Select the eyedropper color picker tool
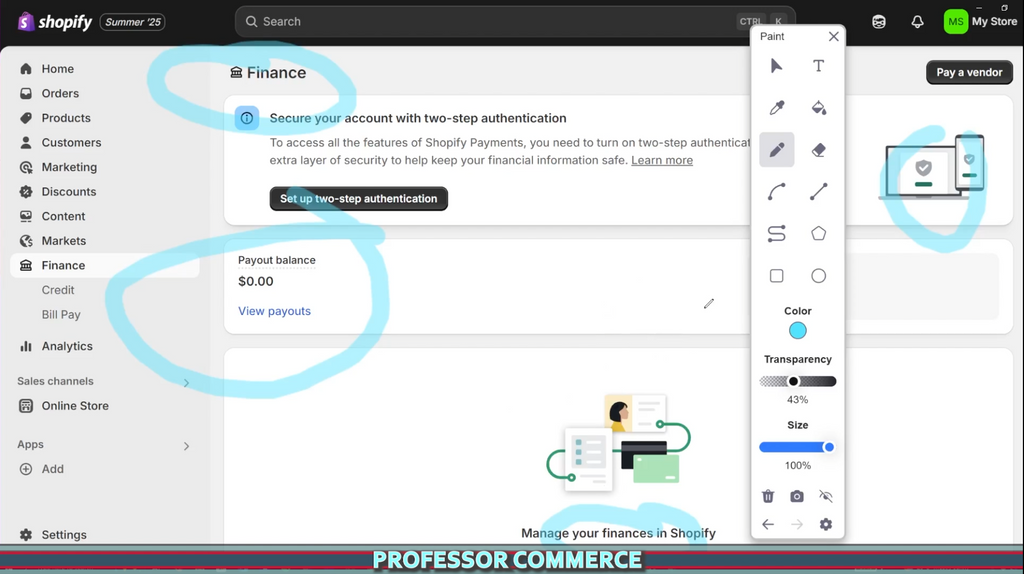 (776, 108)
